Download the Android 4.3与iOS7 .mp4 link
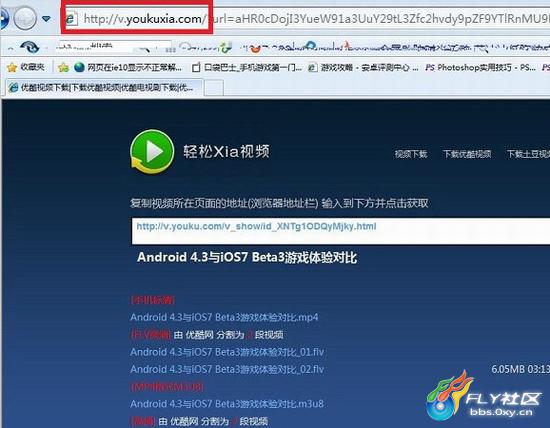550x428 pixels. (x=224, y=317)
